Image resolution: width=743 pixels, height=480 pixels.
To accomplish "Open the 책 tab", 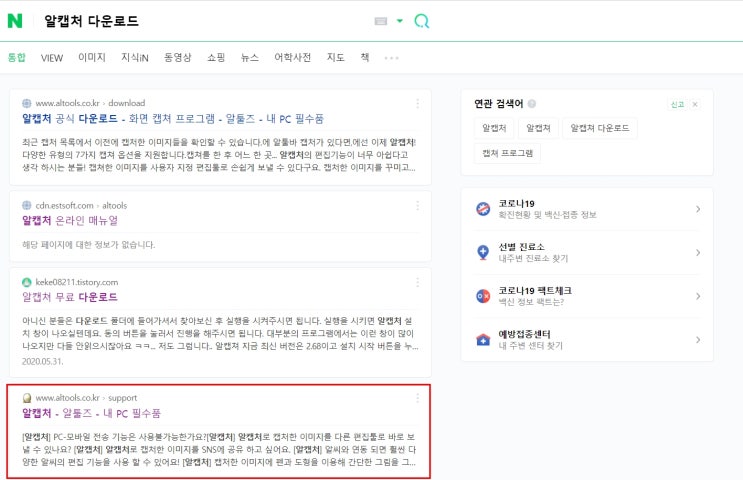I will click(x=365, y=57).
